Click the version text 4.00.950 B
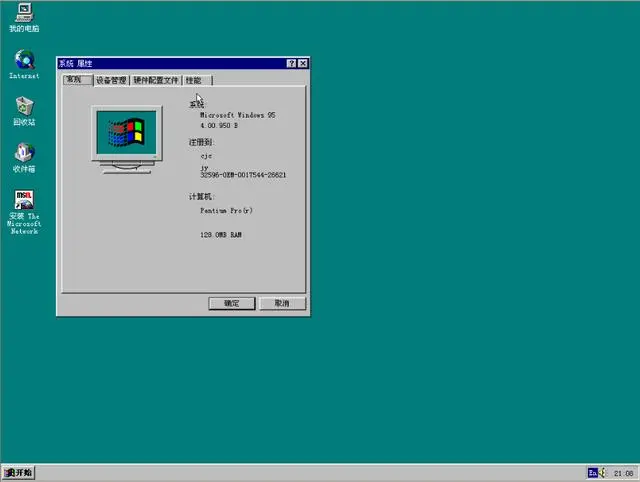The width and height of the screenshot is (640, 482). pyautogui.click(x=219, y=125)
